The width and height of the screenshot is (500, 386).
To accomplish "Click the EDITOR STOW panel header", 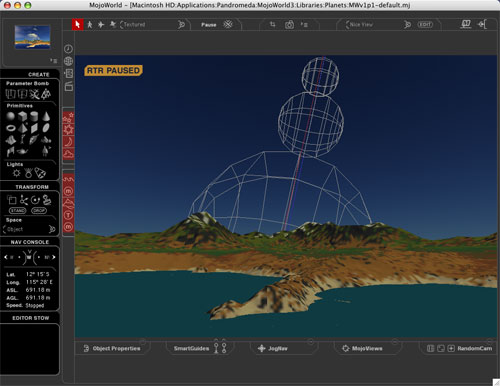I will [x=31, y=318].
